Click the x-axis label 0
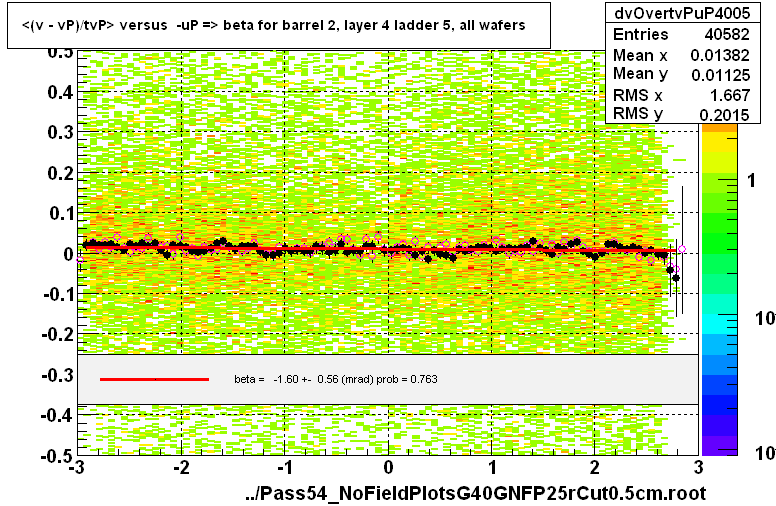The width and height of the screenshot is (776, 506). (x=388, y=467)
